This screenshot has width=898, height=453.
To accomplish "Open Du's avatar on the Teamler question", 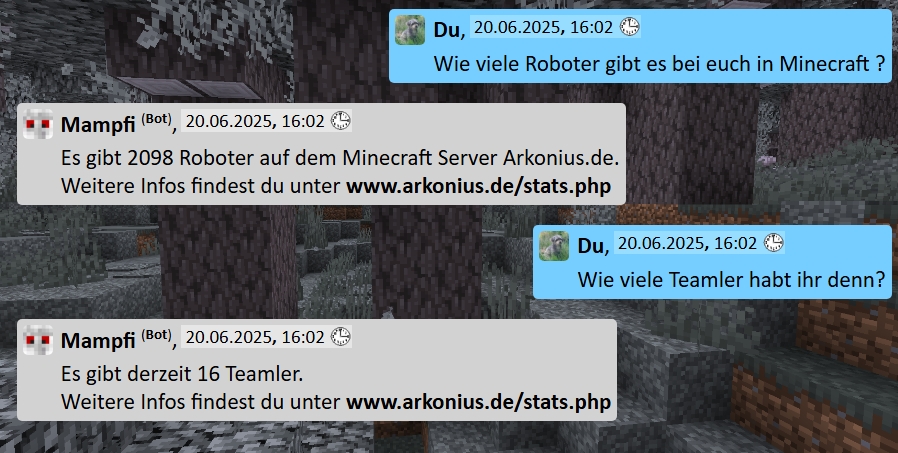I will (554, 246).
